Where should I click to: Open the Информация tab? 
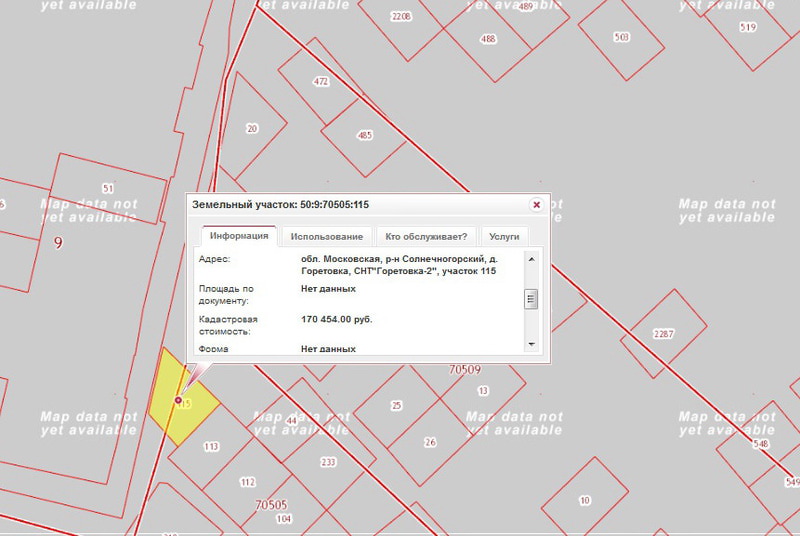click(239, 236)
